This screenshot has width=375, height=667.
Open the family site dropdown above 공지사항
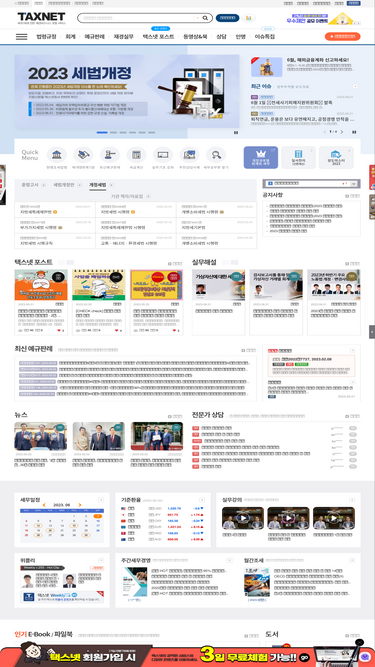311,183
